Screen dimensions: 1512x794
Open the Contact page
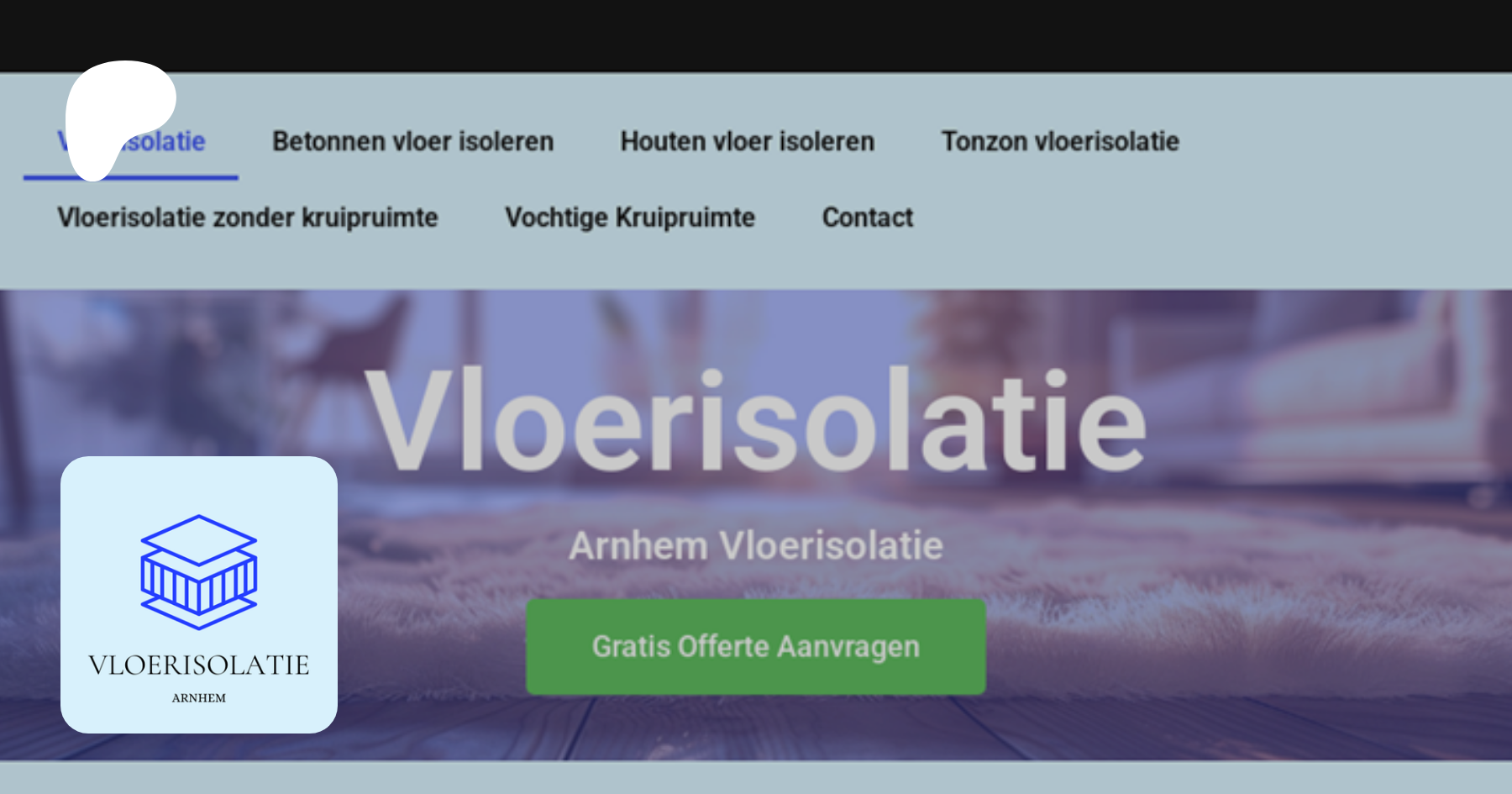868,218
